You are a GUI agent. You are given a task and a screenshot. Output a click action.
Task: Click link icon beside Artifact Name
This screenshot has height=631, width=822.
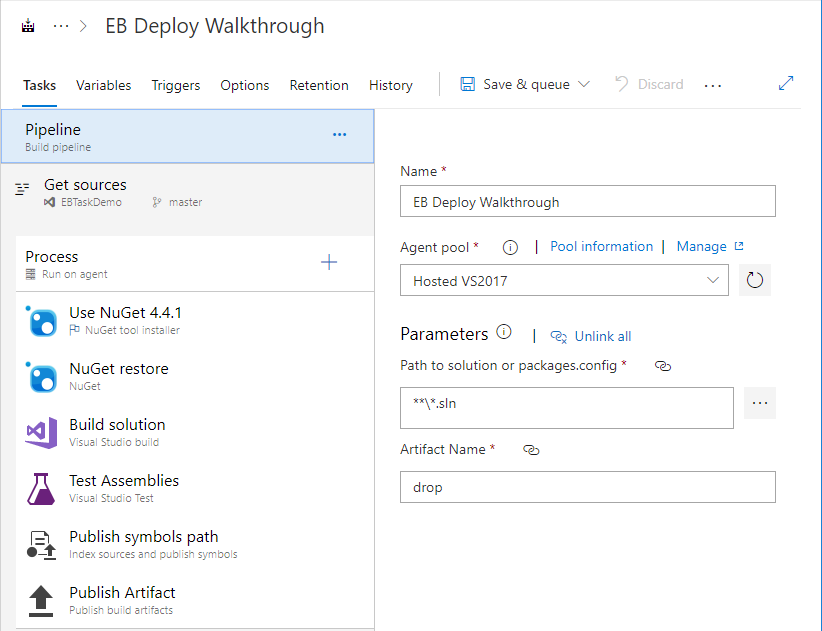pyautogui.click(x=531, y=450)
